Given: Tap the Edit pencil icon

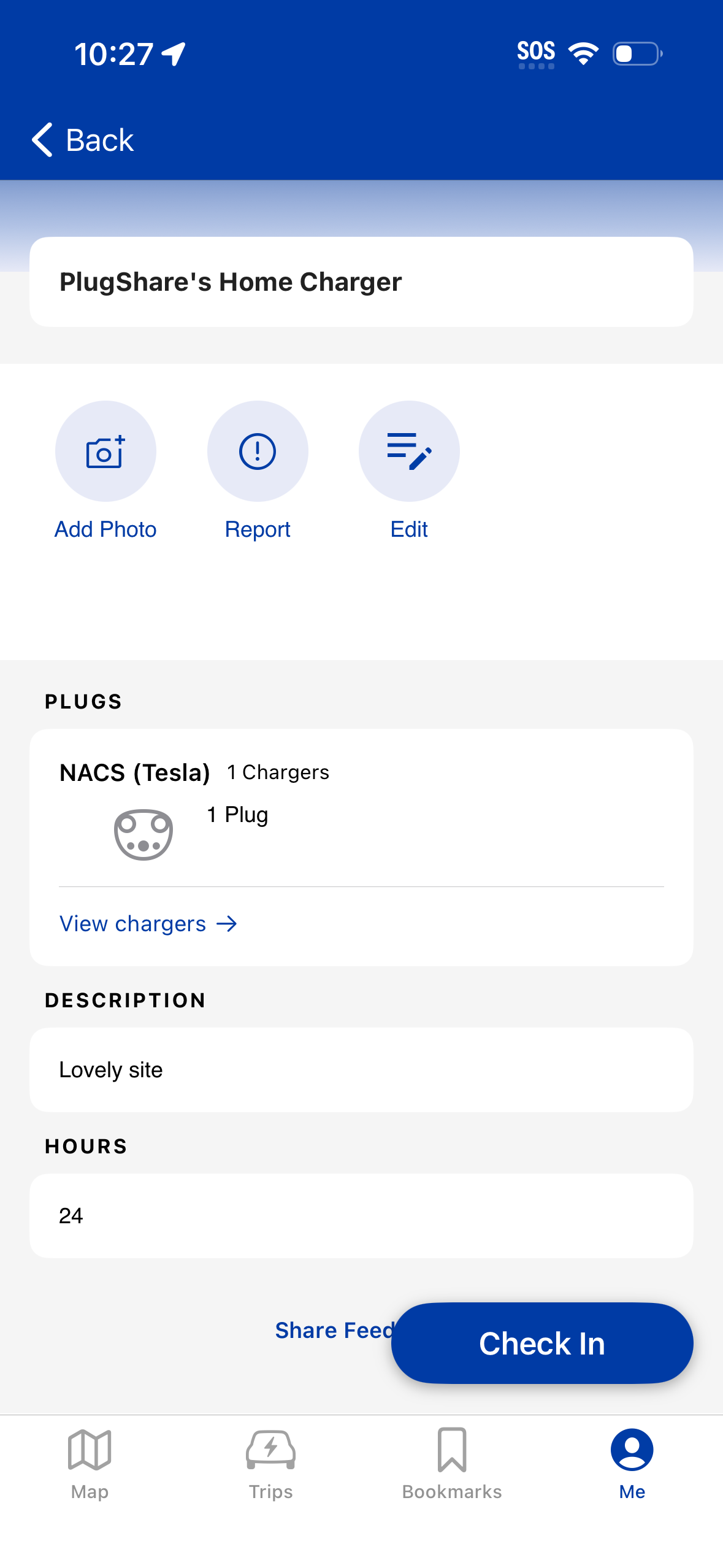Looking at the screenshot, I should tap(409, 452).
